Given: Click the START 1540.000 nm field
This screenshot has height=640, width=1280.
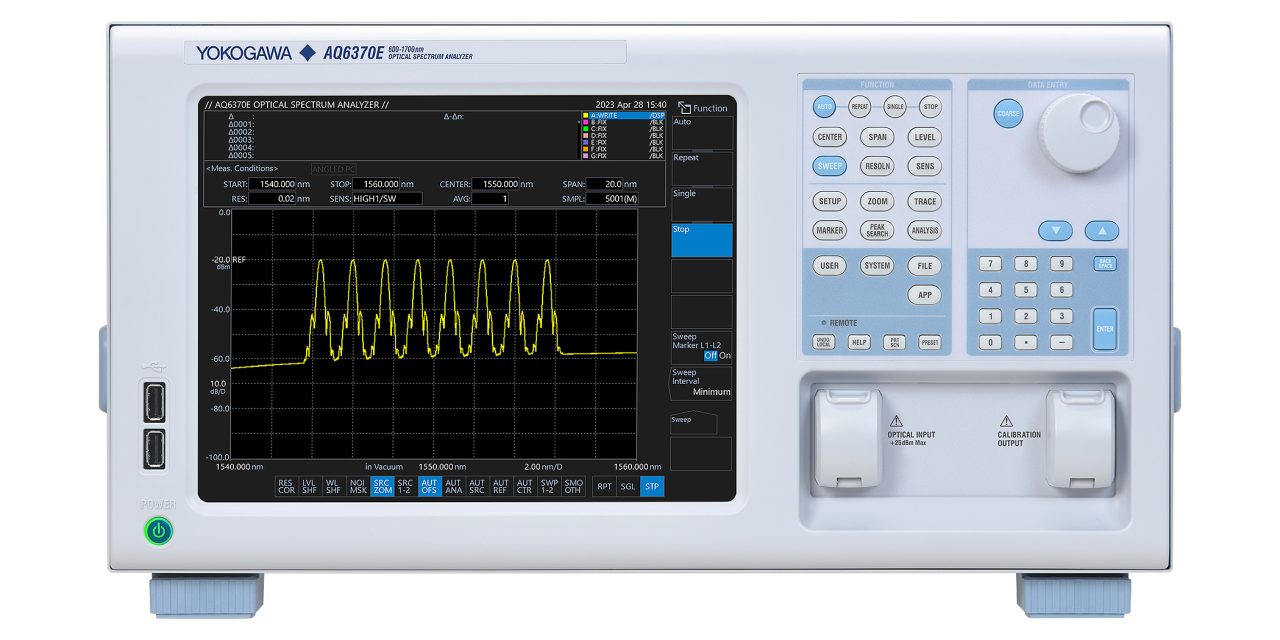Looking at the screenshot, I should pos(272,184).
